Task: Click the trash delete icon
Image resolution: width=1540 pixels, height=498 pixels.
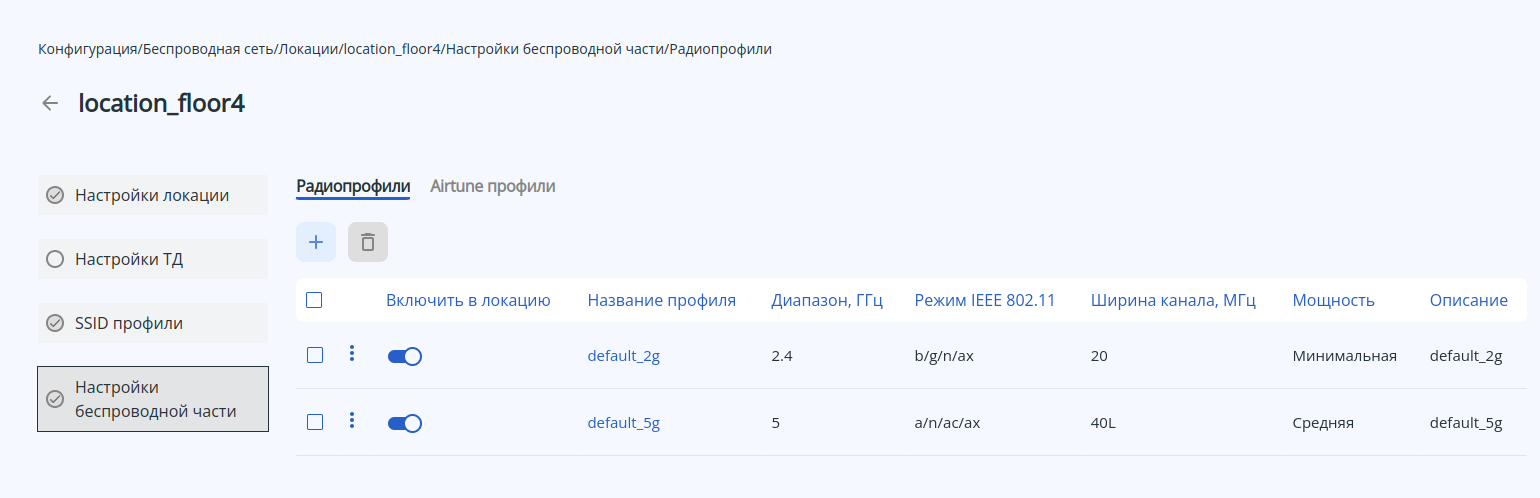Action: tap(368, 242)
